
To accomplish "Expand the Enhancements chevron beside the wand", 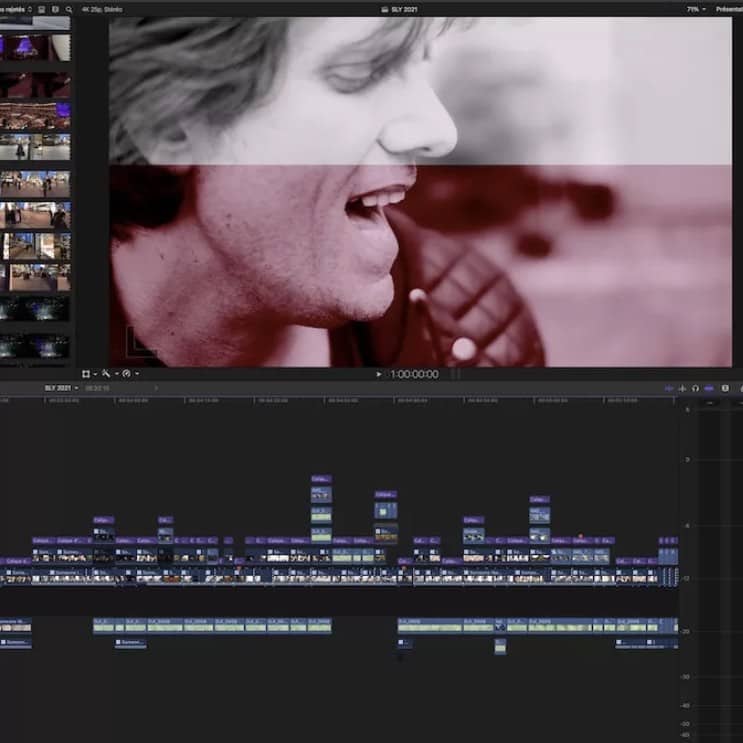I will 117,374.
